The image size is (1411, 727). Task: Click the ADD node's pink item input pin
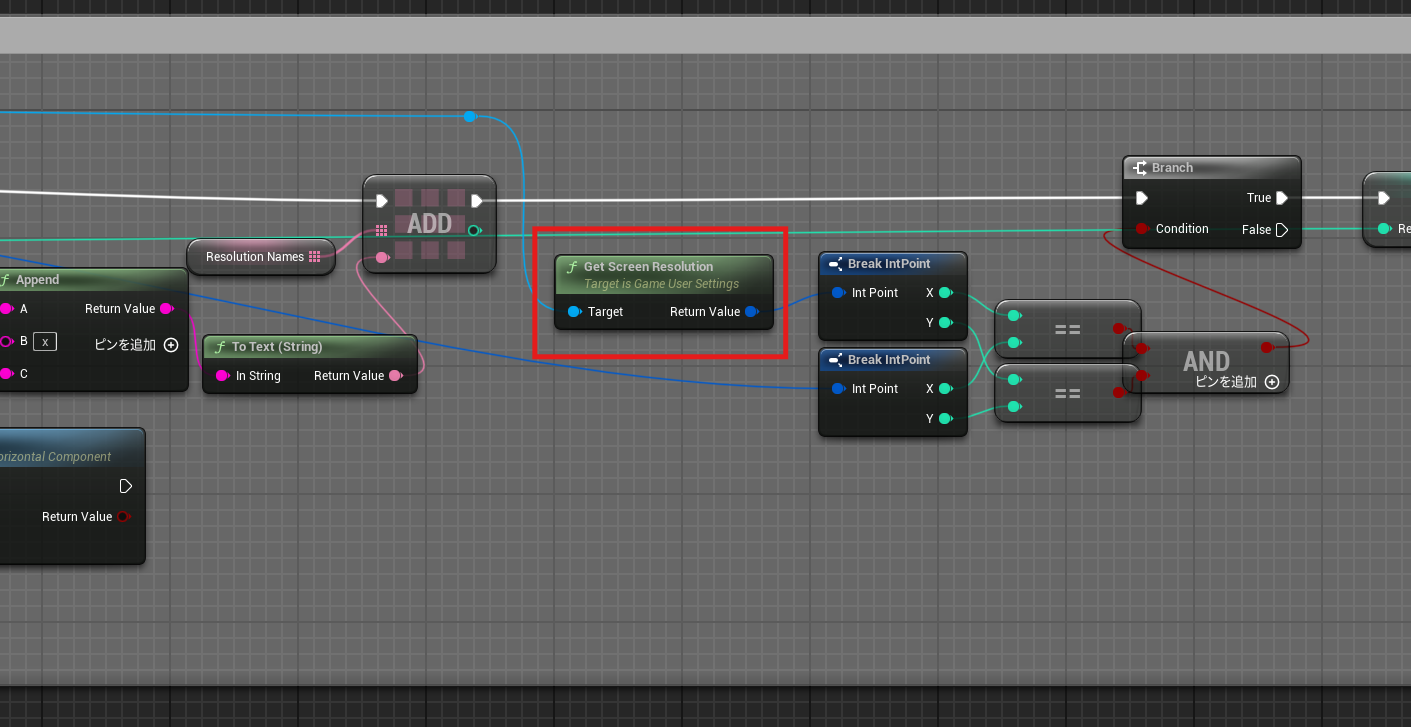(x=381, y=259)
